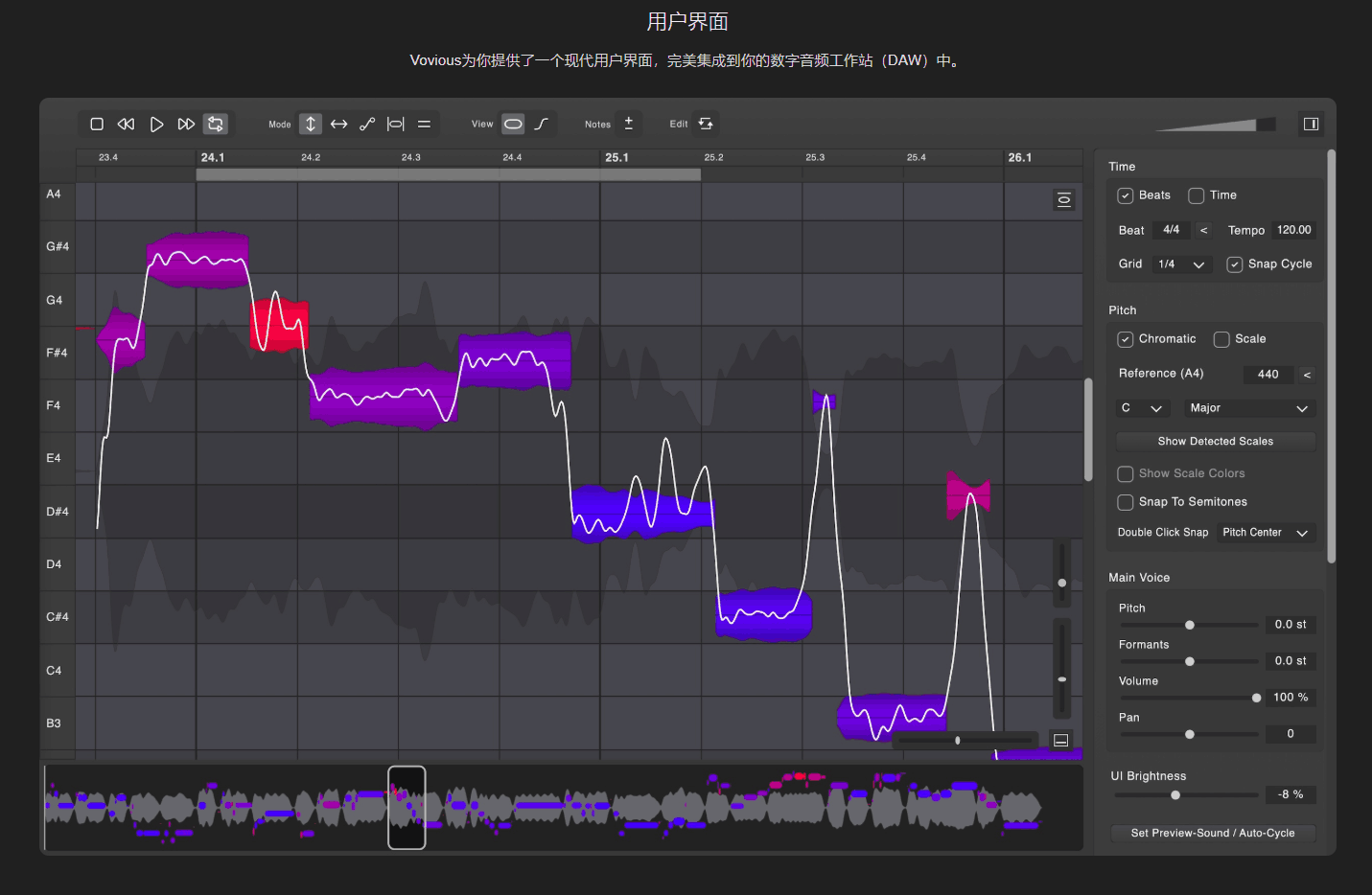1372x895 pixels.
Task: Click the Show Detected Scales button
Action: pyautogui.click(x=1215, y=441)
